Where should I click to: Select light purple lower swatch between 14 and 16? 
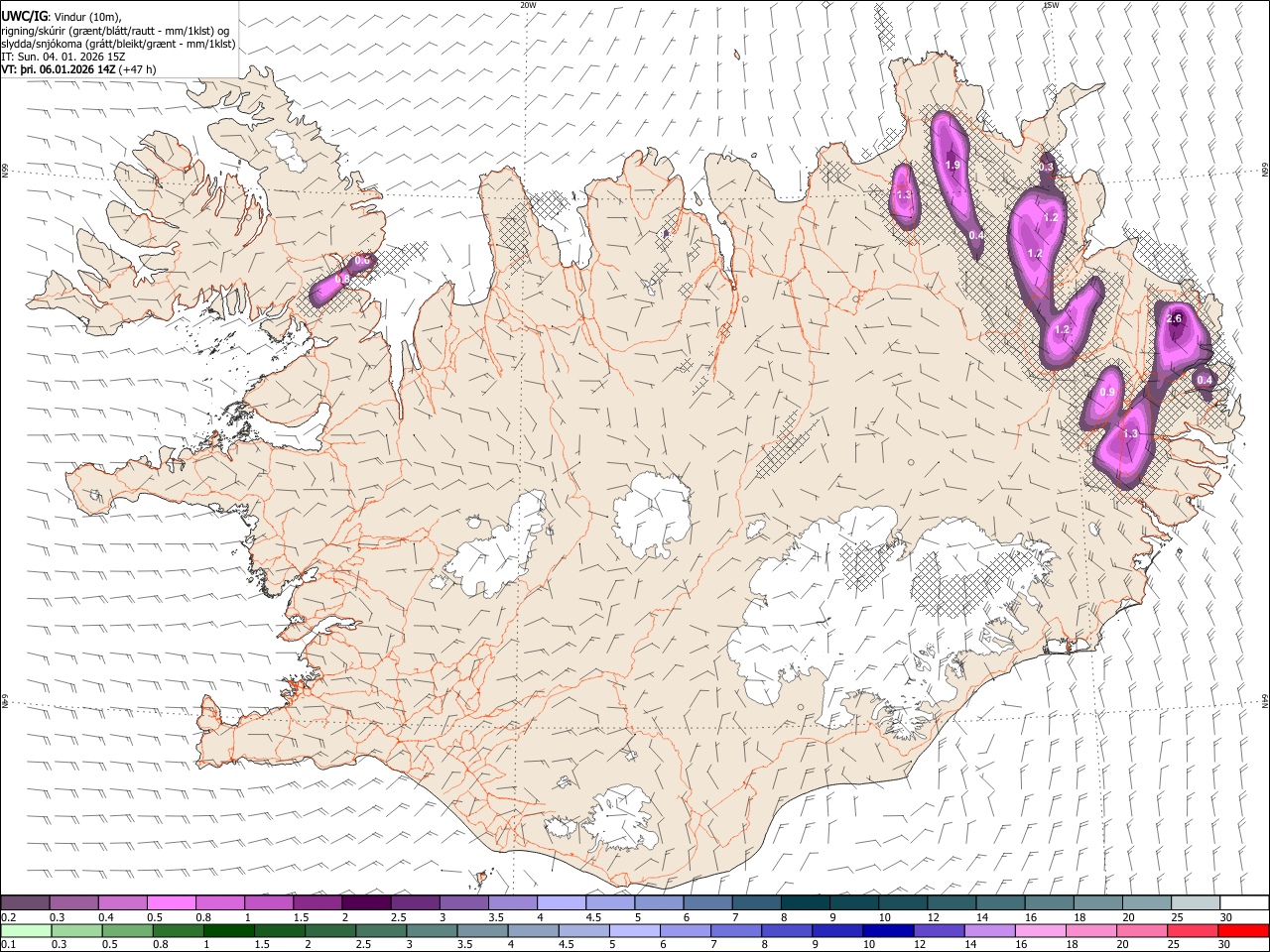pos(990,930)
